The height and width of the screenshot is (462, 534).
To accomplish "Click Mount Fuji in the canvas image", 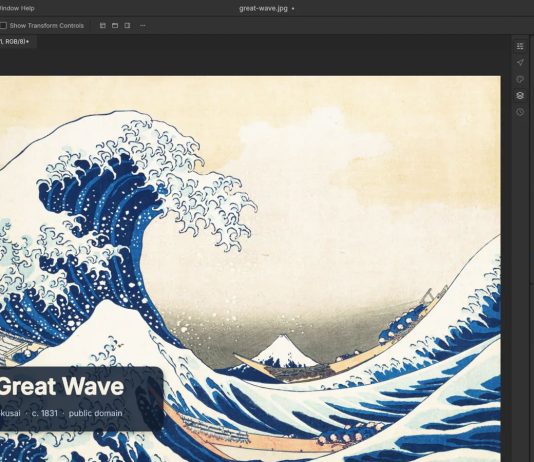I will point(284,350).
